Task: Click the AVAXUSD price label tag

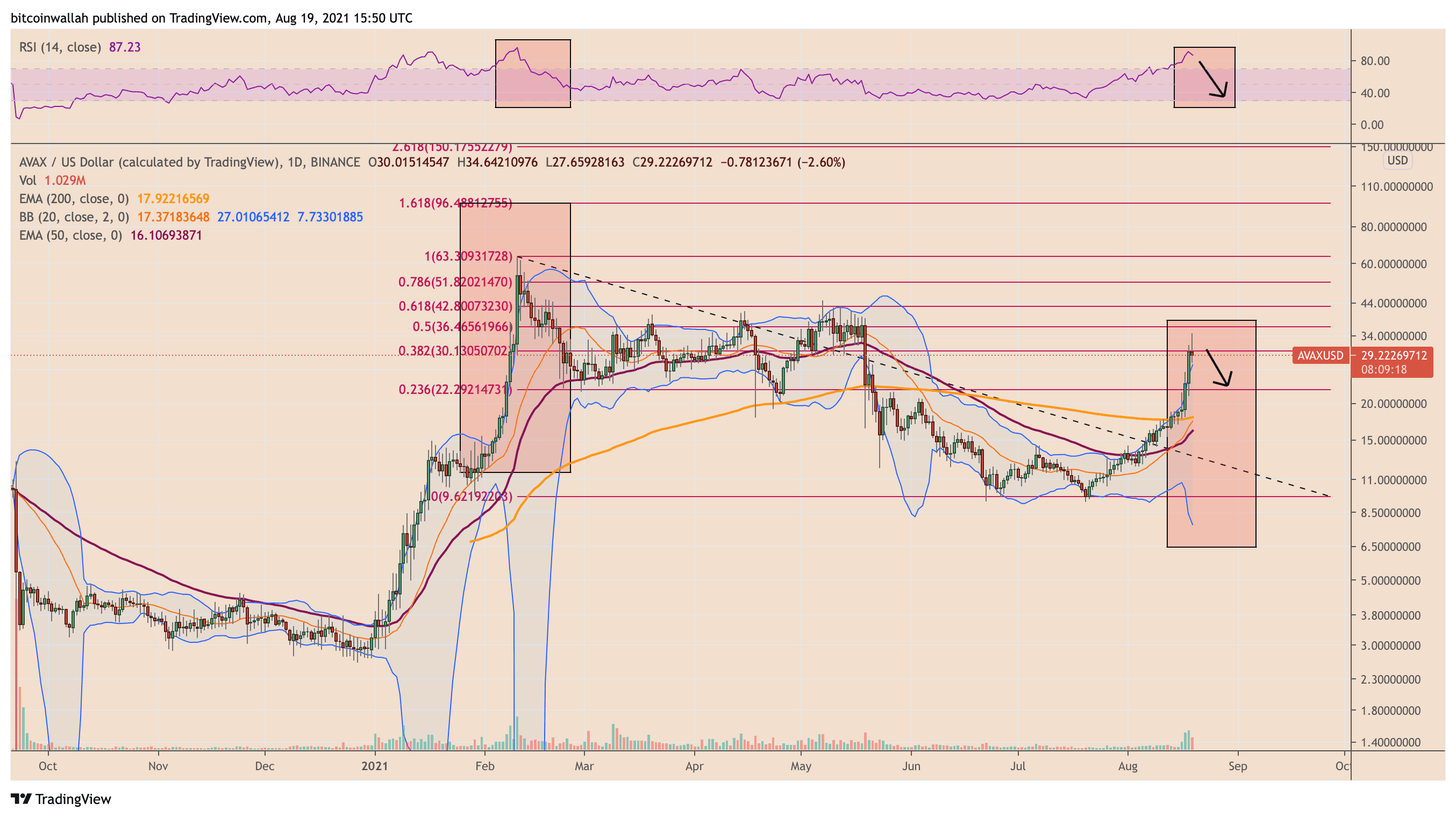Action: 1320,355
